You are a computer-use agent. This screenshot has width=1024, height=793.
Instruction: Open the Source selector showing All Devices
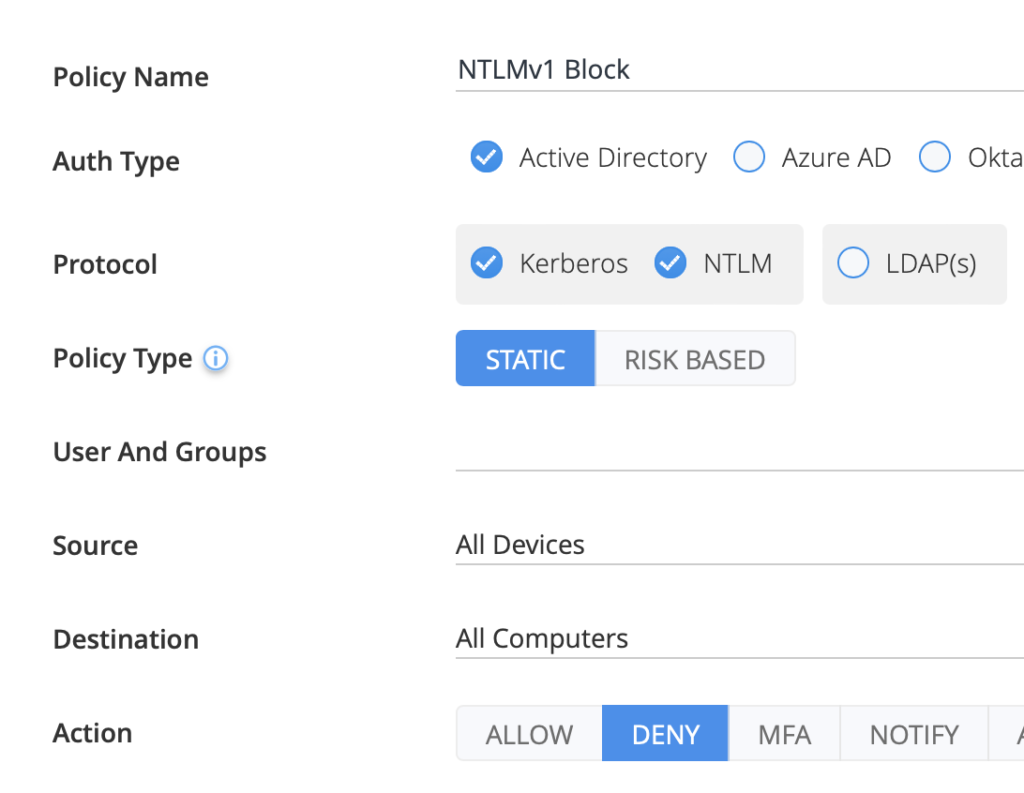700,545
